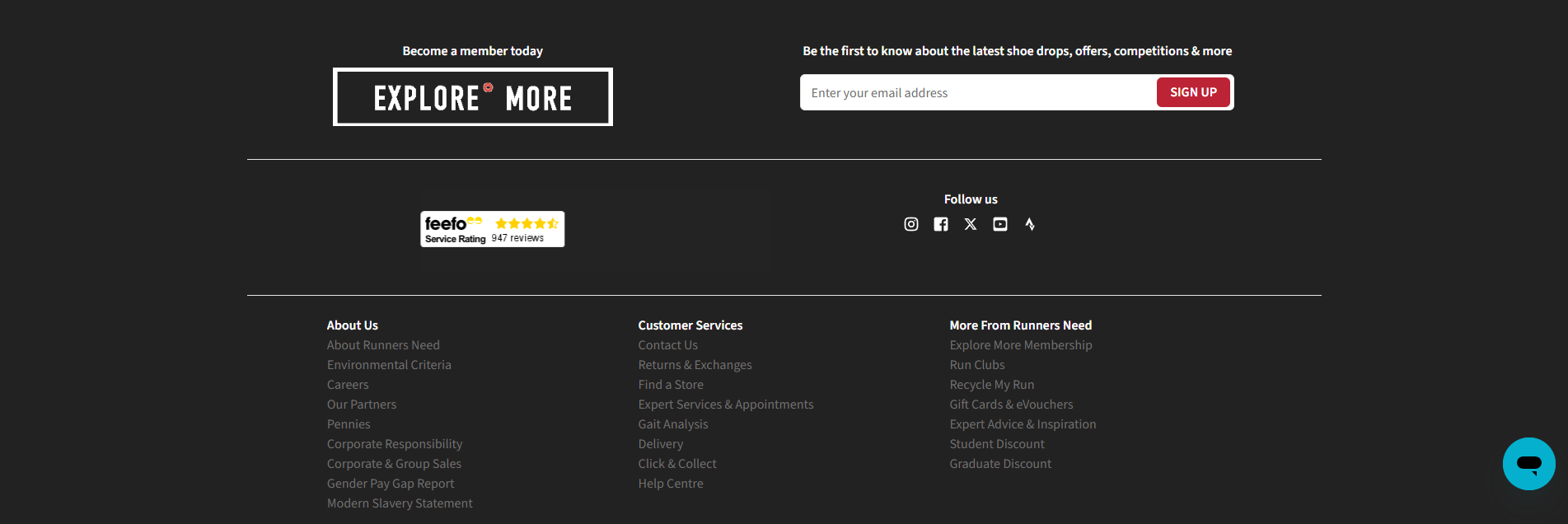1568x524 pixels.
Task: Open the YouTube social icon
Action: (x=1000, y=224)
